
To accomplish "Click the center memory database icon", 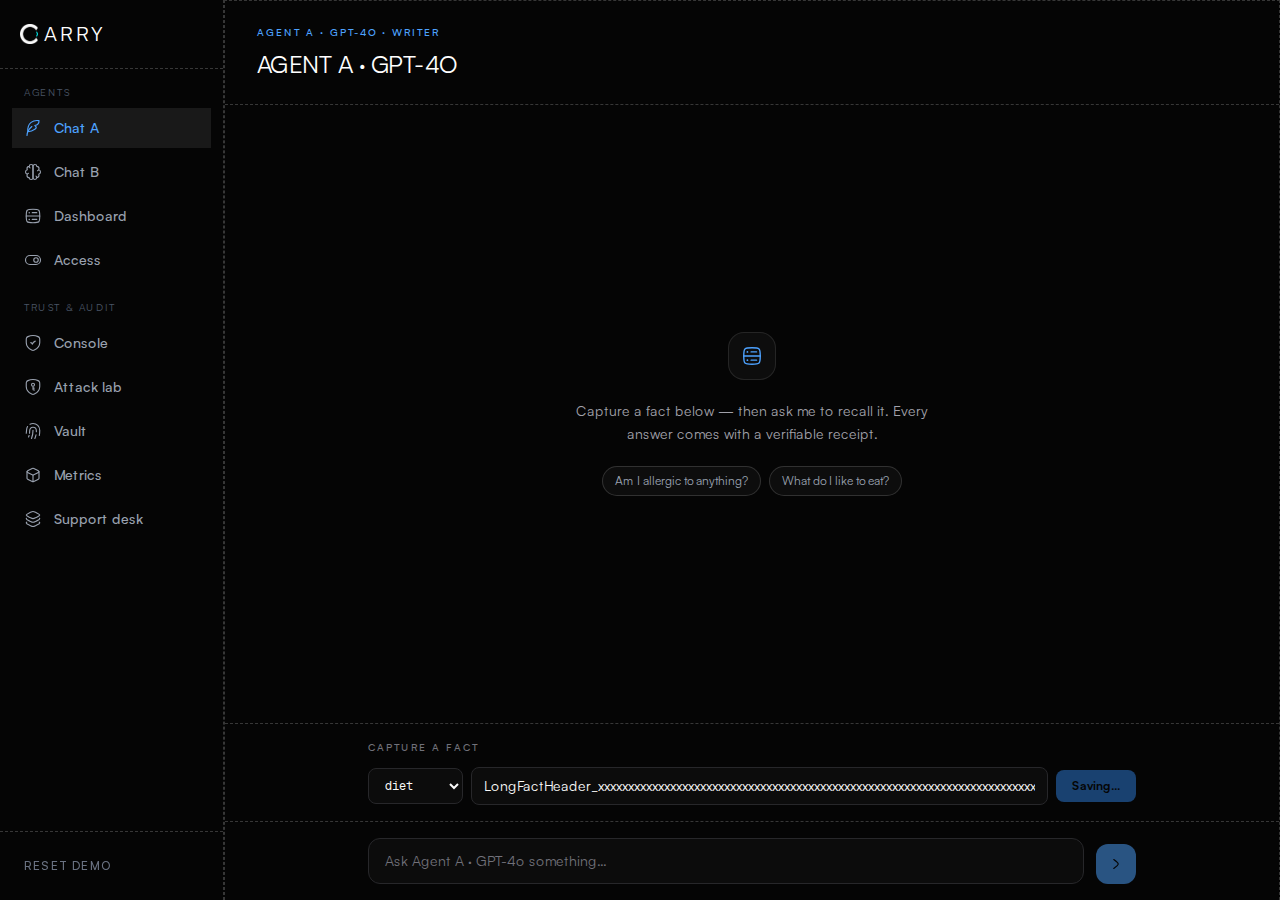I will click(x=752, y=356).
